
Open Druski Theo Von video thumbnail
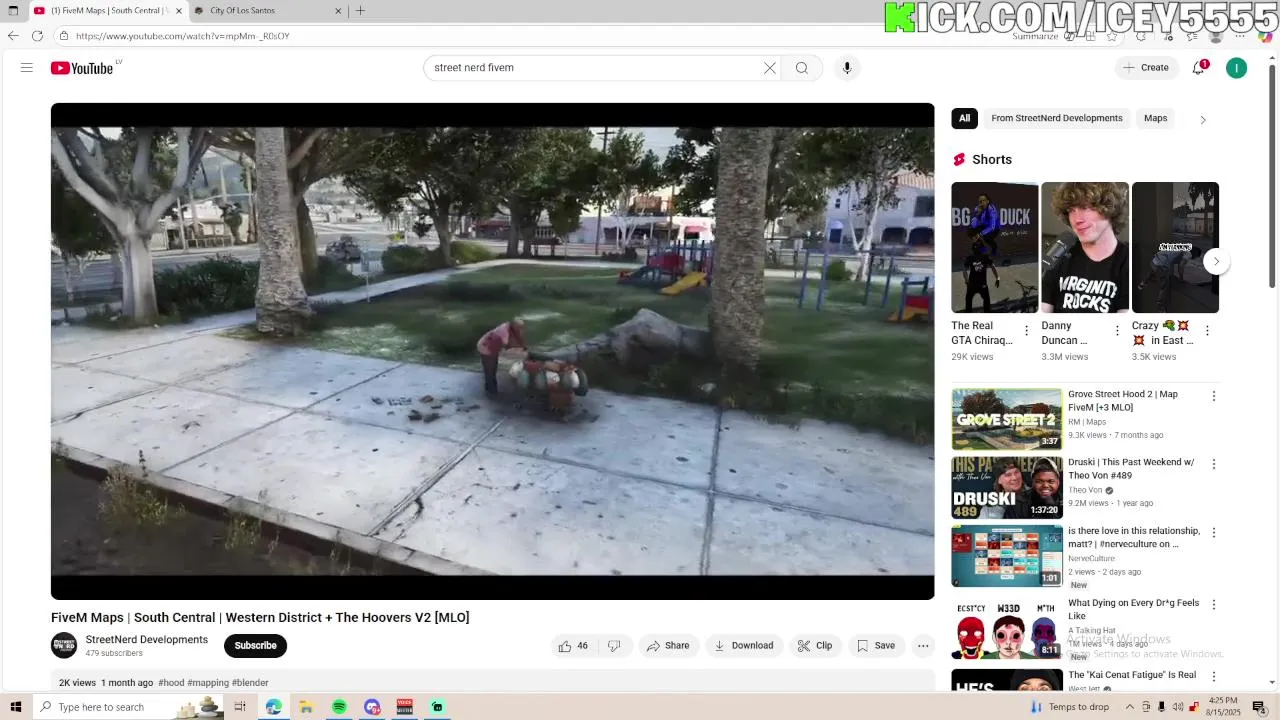tap(1007, 488)
